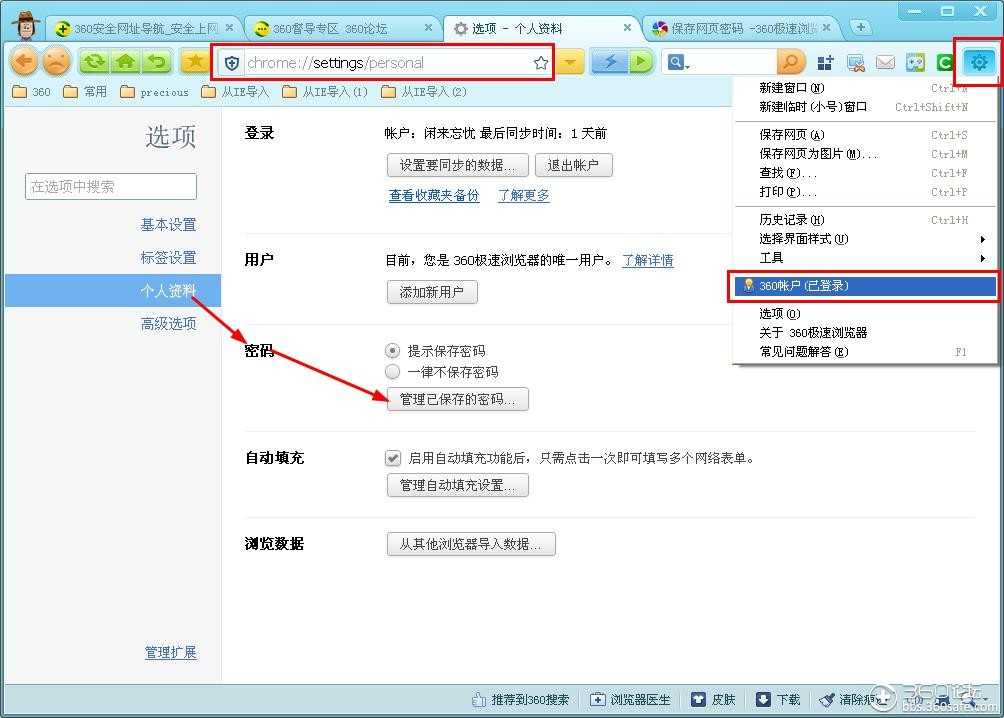This screenshot has width=1004, height=718.
Task: Choose 保存网页为图片 menu entry
Action: click(x=864, y=154)
